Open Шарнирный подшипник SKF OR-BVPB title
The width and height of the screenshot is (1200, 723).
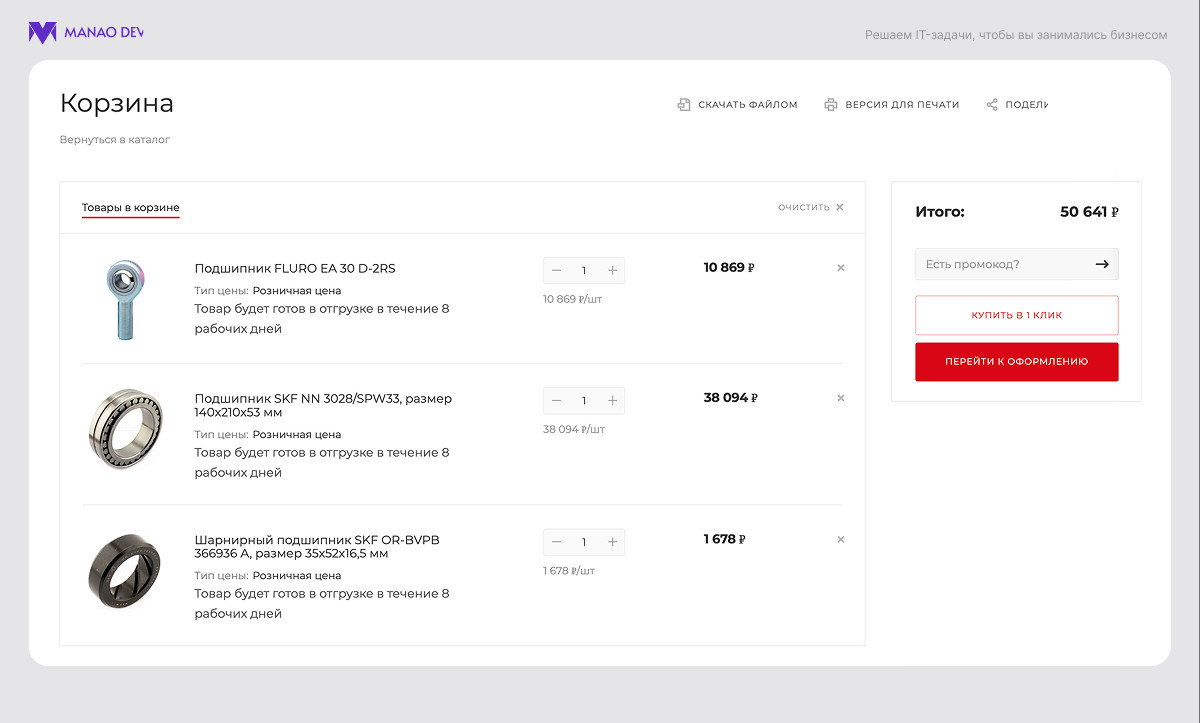[x=317, y=547]
